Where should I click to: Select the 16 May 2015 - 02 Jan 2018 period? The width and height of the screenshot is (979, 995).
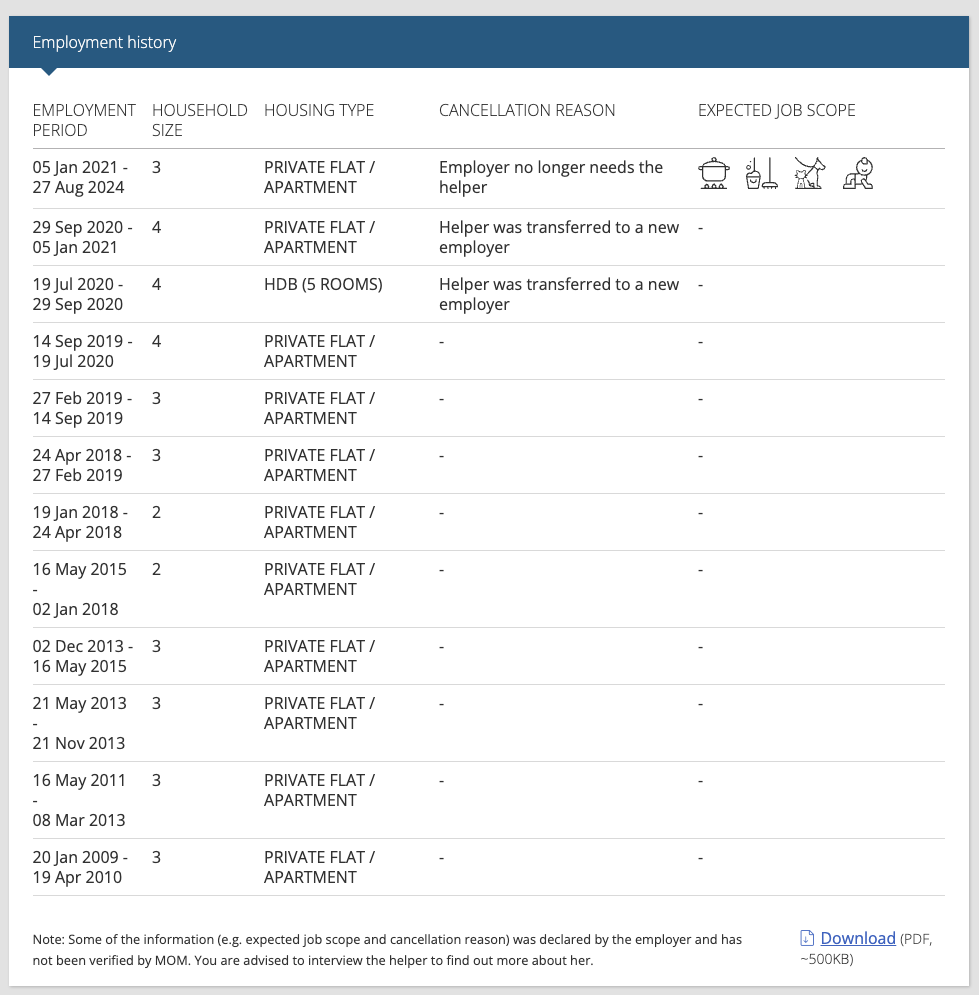(x=79, y=589)
